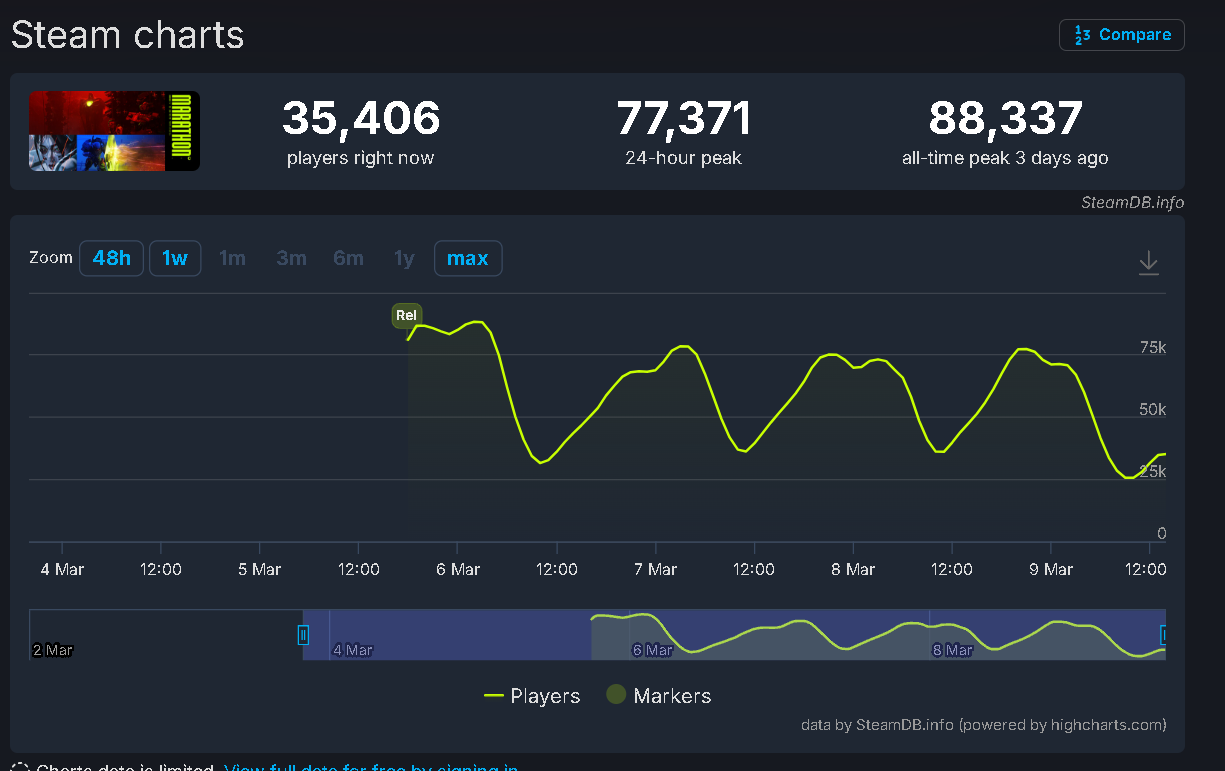1225x771 pixels.
Task: Click the 77,371 24-hour peak value
Action: point(684,118)
